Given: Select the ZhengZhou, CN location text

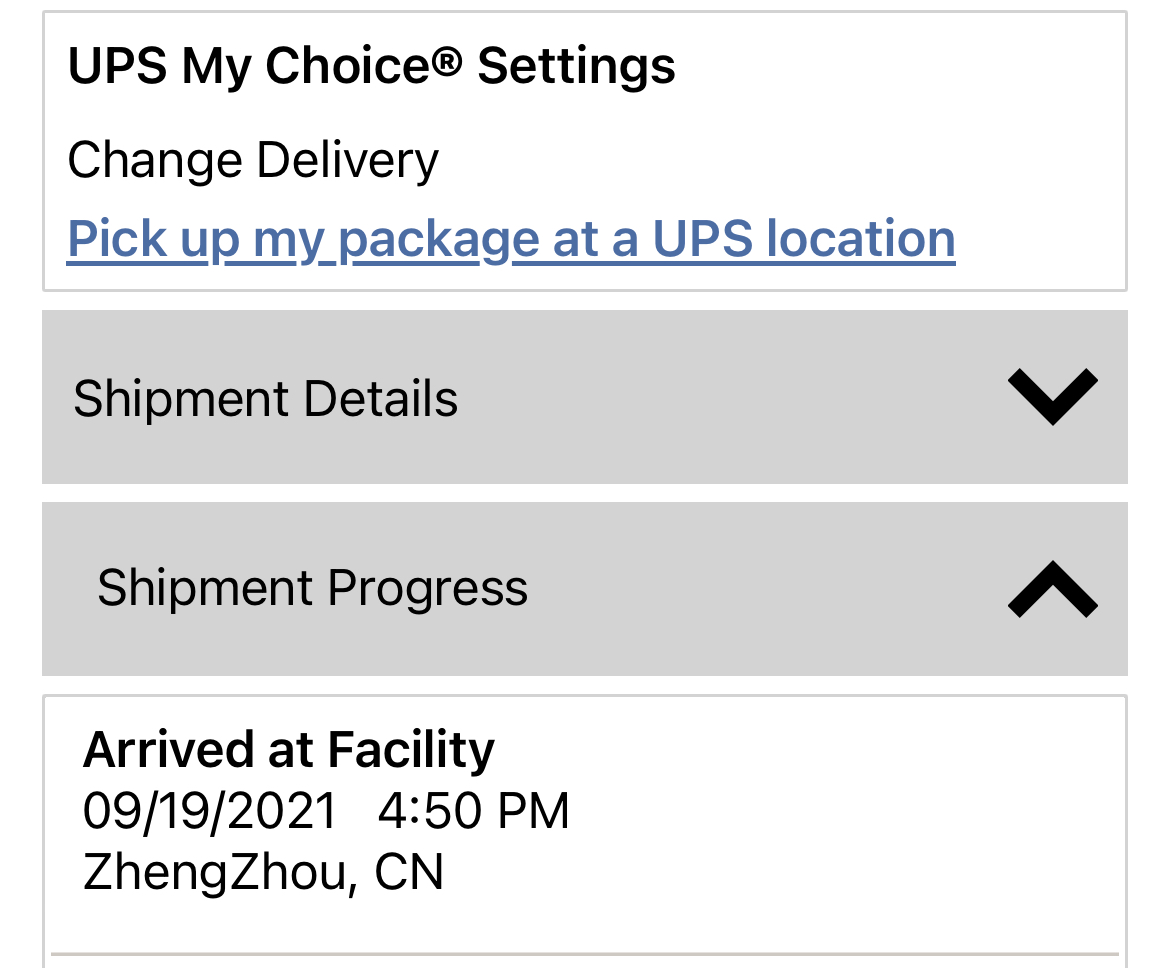Looking at the screenshot, I should click(x=263, y=871).
